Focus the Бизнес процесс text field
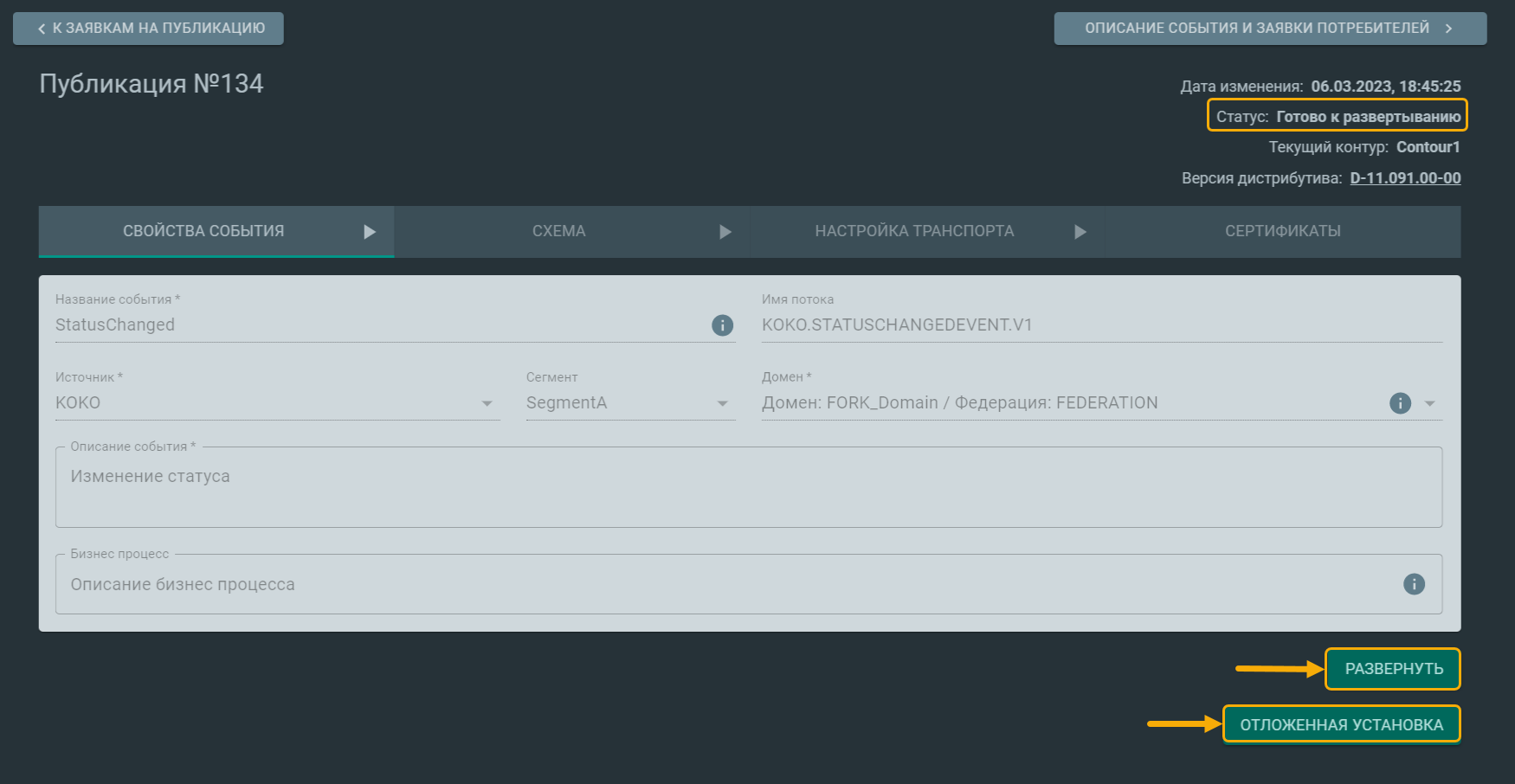This screenshot has height=784, width=1515. pos(727,584)
